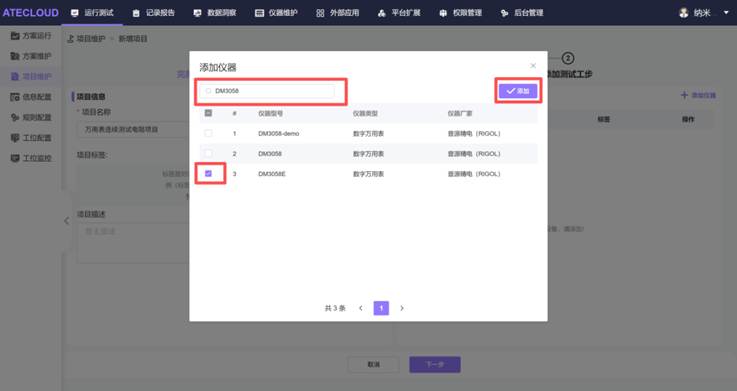Click the 项目维护 breadcrumb link
The width and height of the screenshot is (737, 391).
[x=91, y=39]
